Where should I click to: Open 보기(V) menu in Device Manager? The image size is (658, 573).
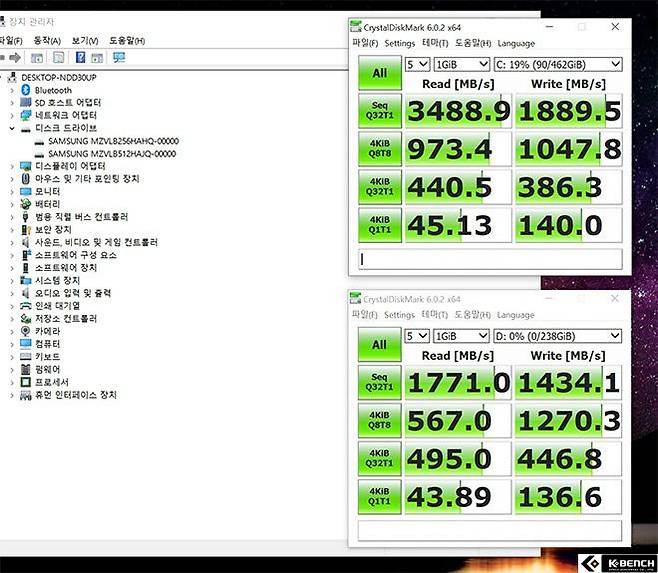click(85, 40)
